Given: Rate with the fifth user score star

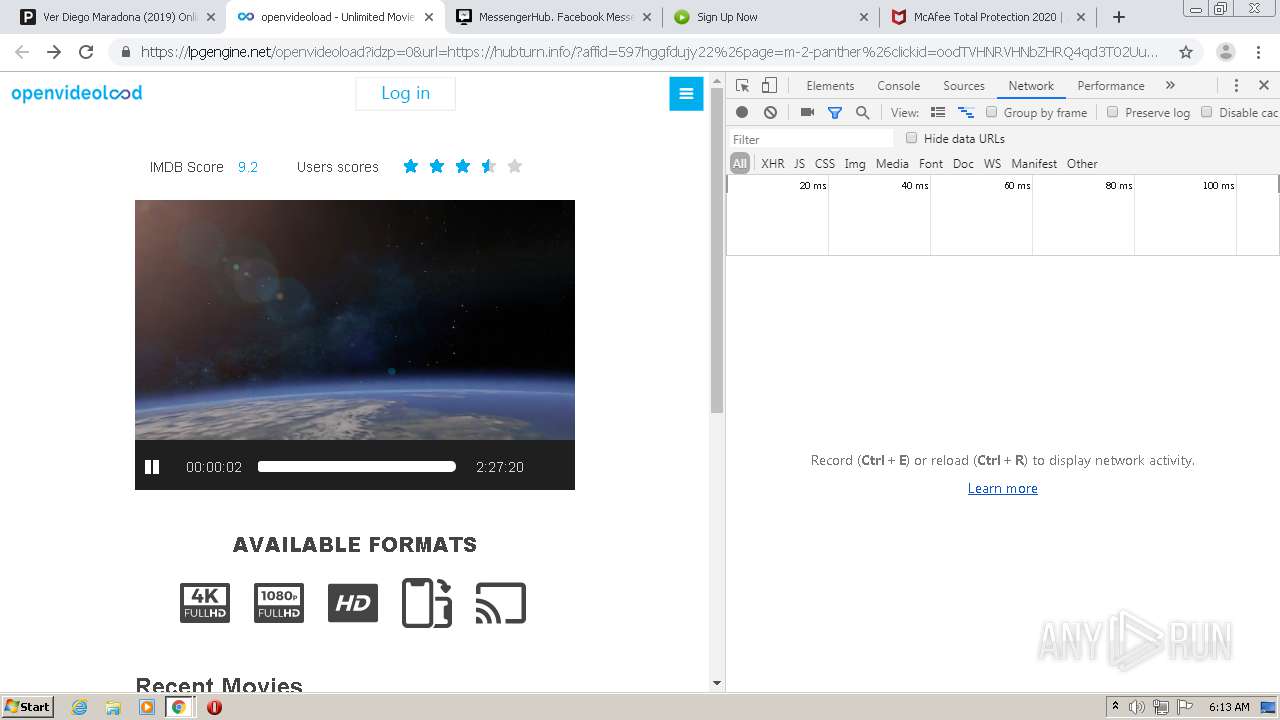Looking at the screenshot, I should 514,166.
